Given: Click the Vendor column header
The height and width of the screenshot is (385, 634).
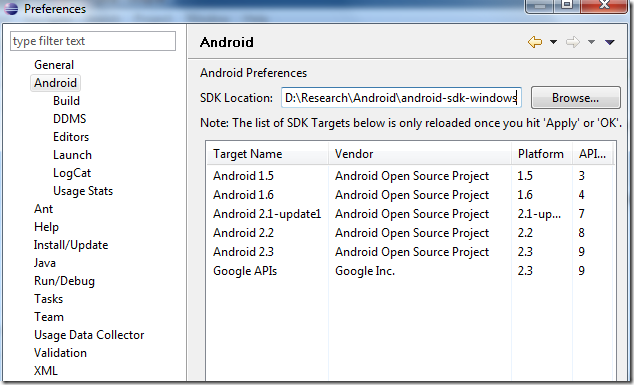Looking at the screenshot, I should click(x=420, y=154).
